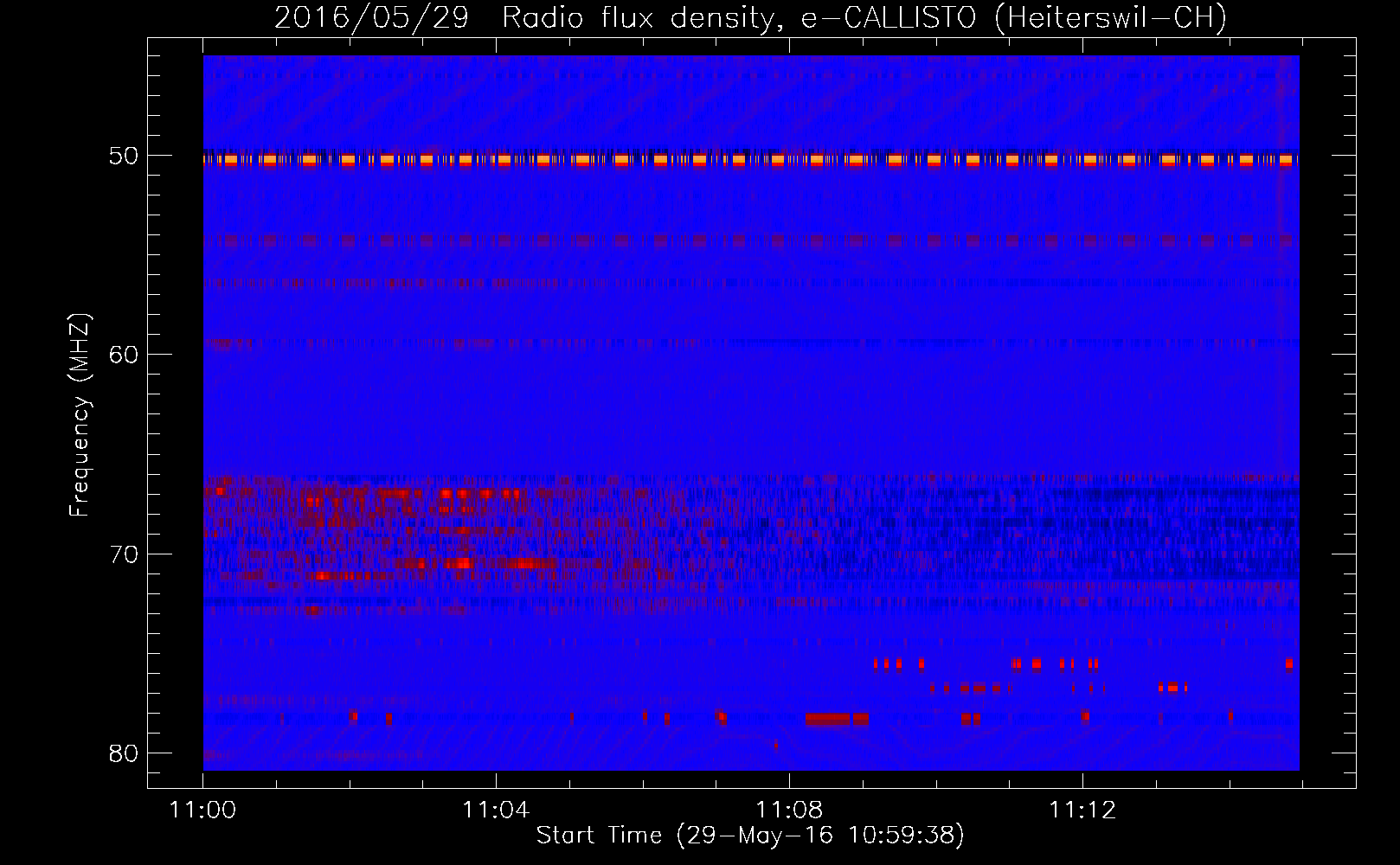1400x865 pixels.
Task: Click the 80 frequency tick label
Action: [x=122, y=753]
